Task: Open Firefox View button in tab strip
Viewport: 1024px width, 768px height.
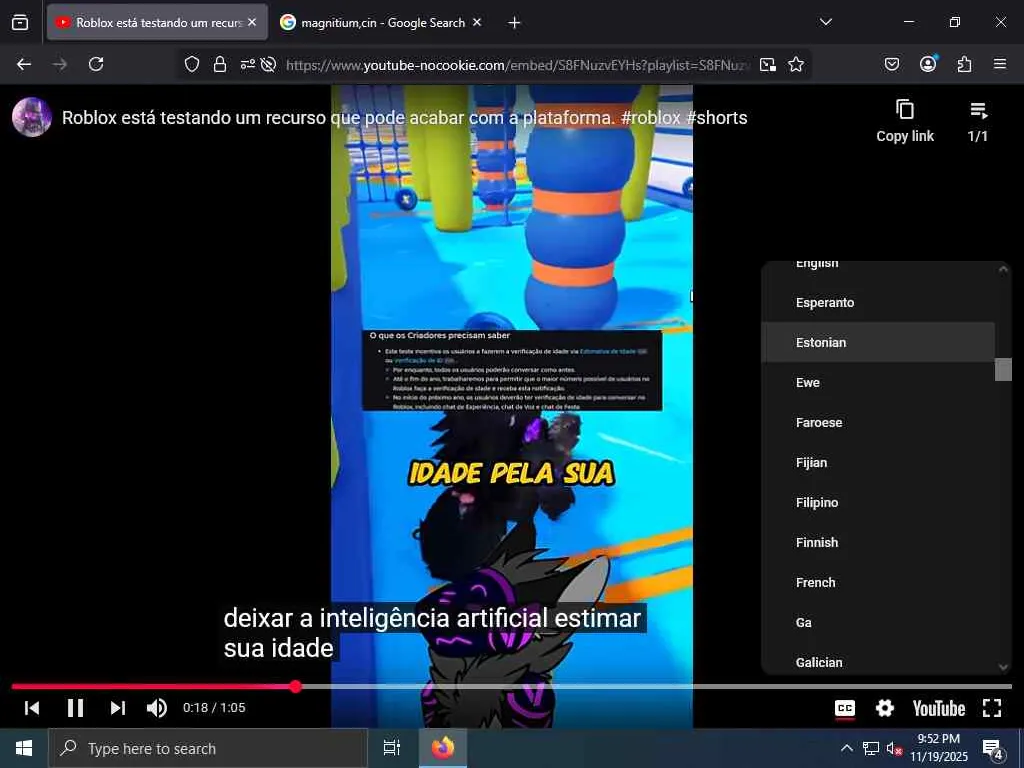Action: point(20,22)
